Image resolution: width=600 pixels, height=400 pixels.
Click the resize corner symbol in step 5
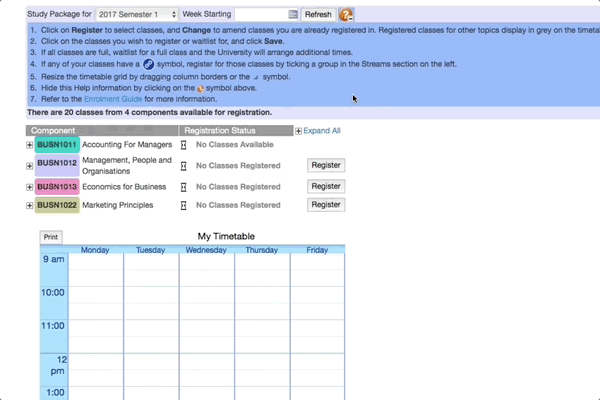pos(256,77)
